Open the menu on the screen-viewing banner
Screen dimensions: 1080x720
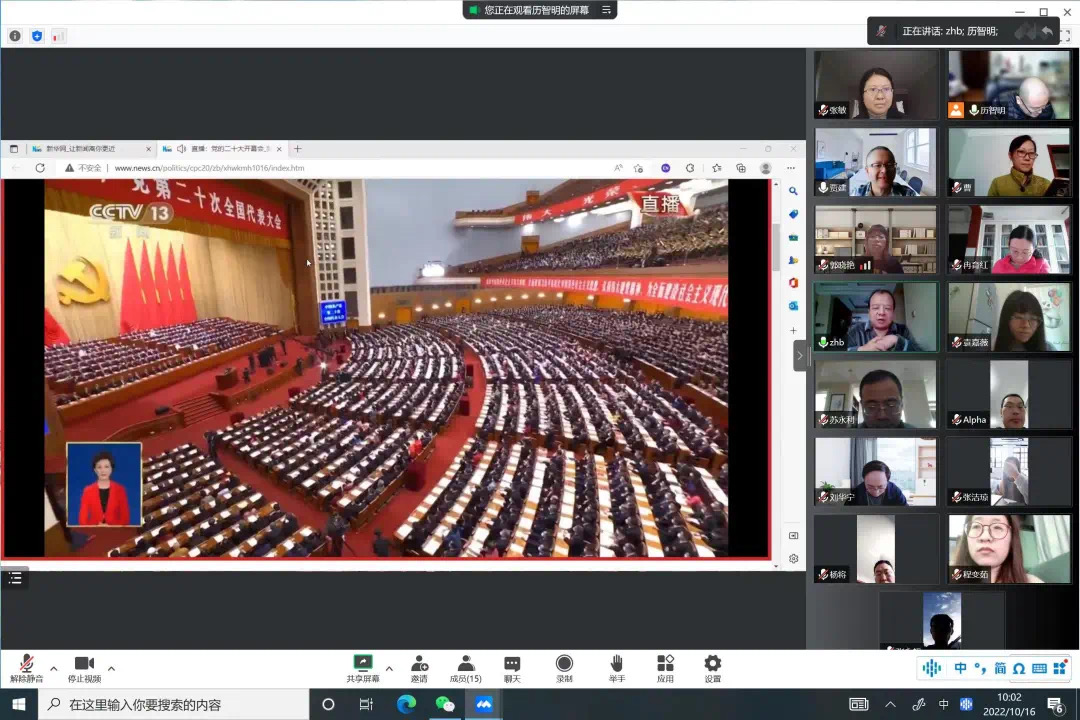coord(604,10)
